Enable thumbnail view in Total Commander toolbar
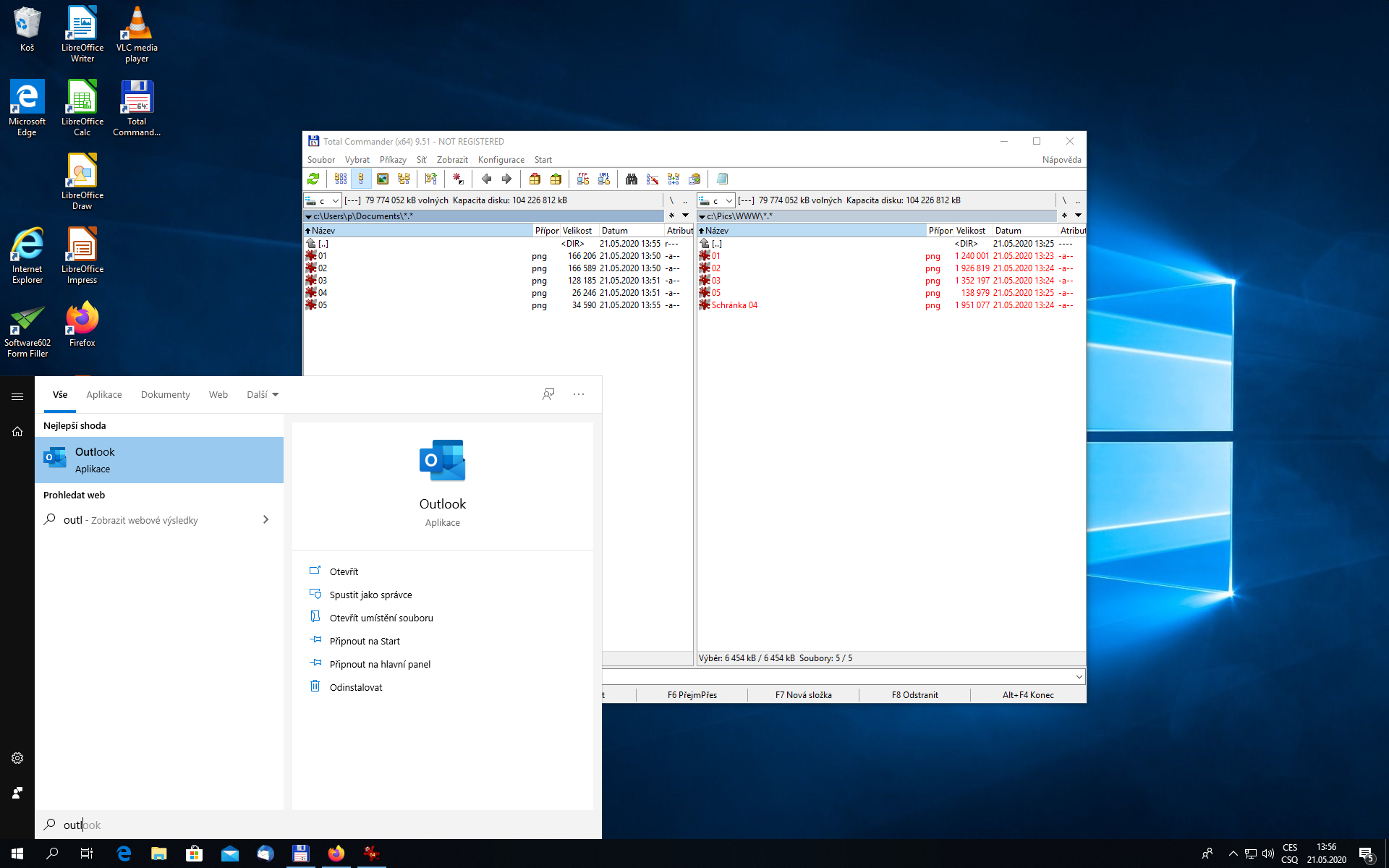1389x868 pixels. click(x=383, y=179)
